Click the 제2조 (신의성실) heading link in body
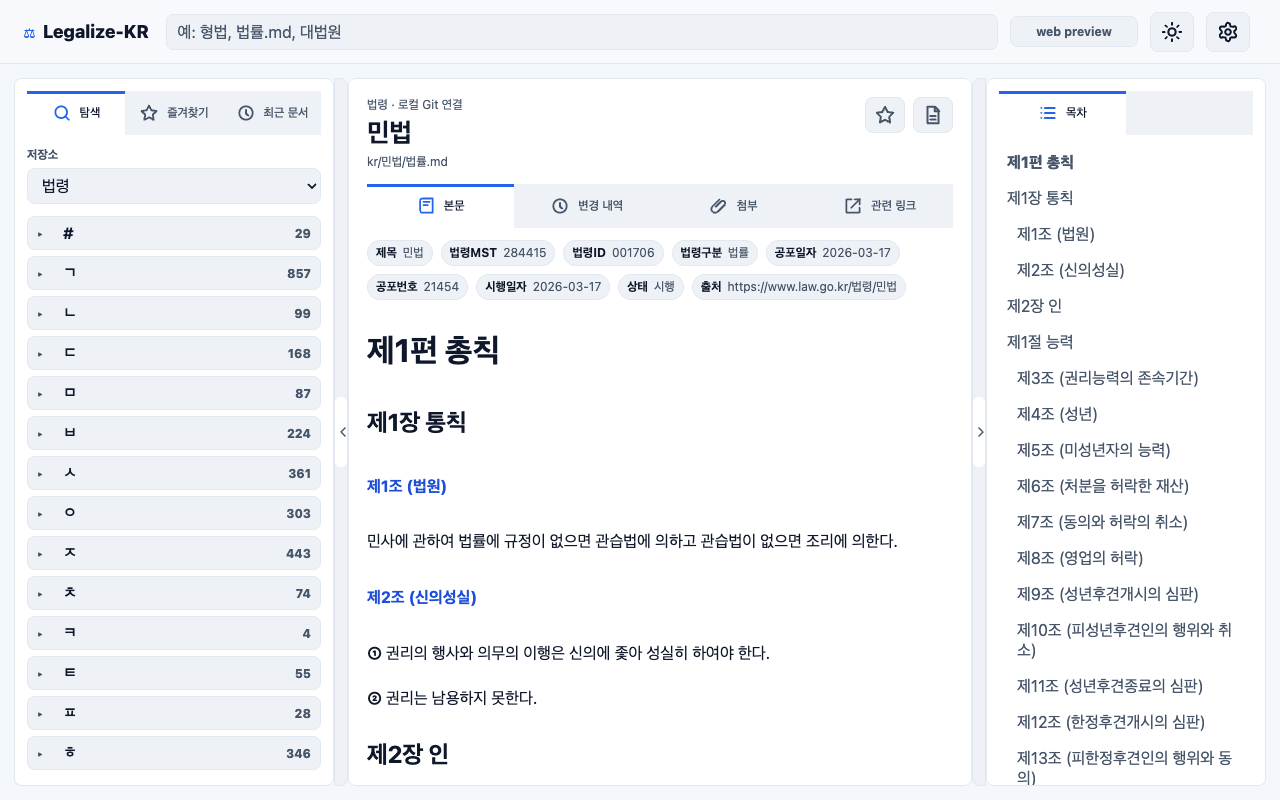 (x=421, y=597)
